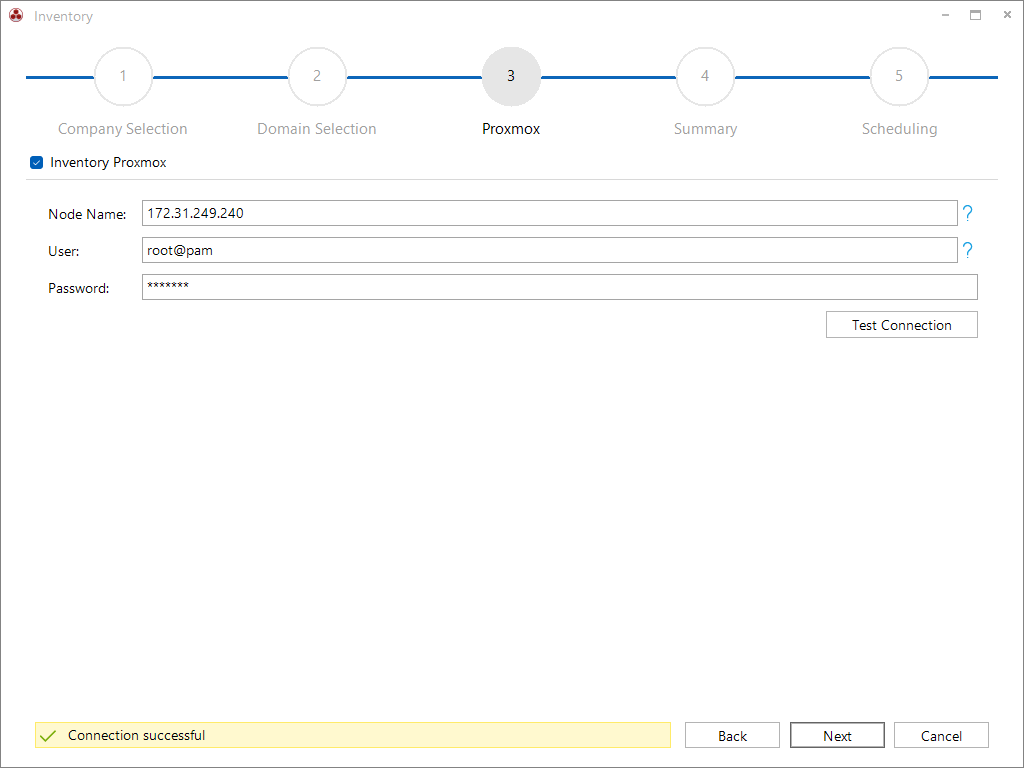This screenshot has height=768, width=1024.
Task: Maximize the Inventory window
Action: coord(976,15)
